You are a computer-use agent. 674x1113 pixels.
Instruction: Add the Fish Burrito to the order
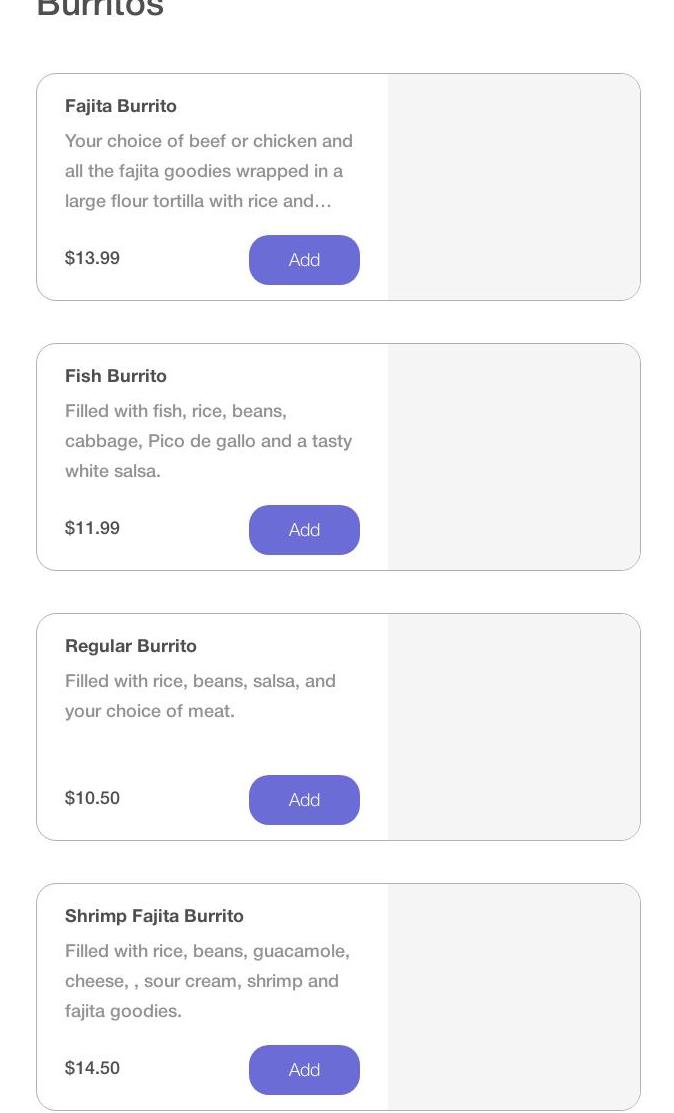coord(304,530)
